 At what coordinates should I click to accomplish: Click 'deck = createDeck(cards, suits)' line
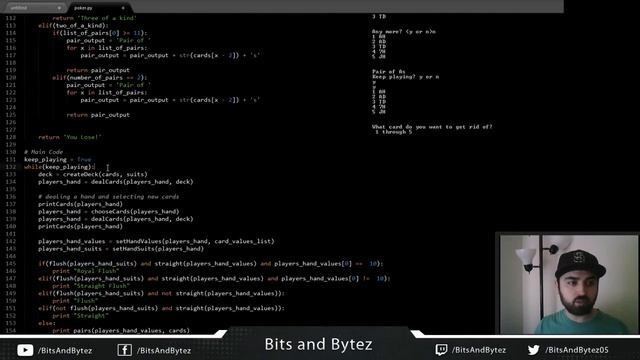[93, 174]
